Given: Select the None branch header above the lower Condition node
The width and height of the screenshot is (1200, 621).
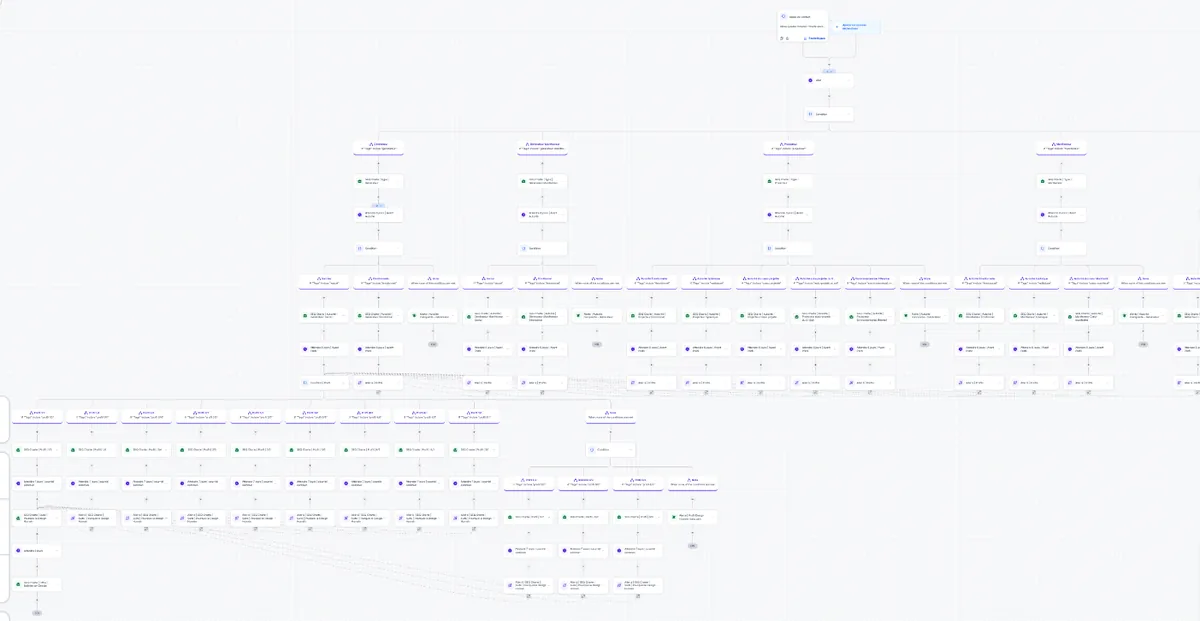Looking at the screenshot, I should pos(610,415).
